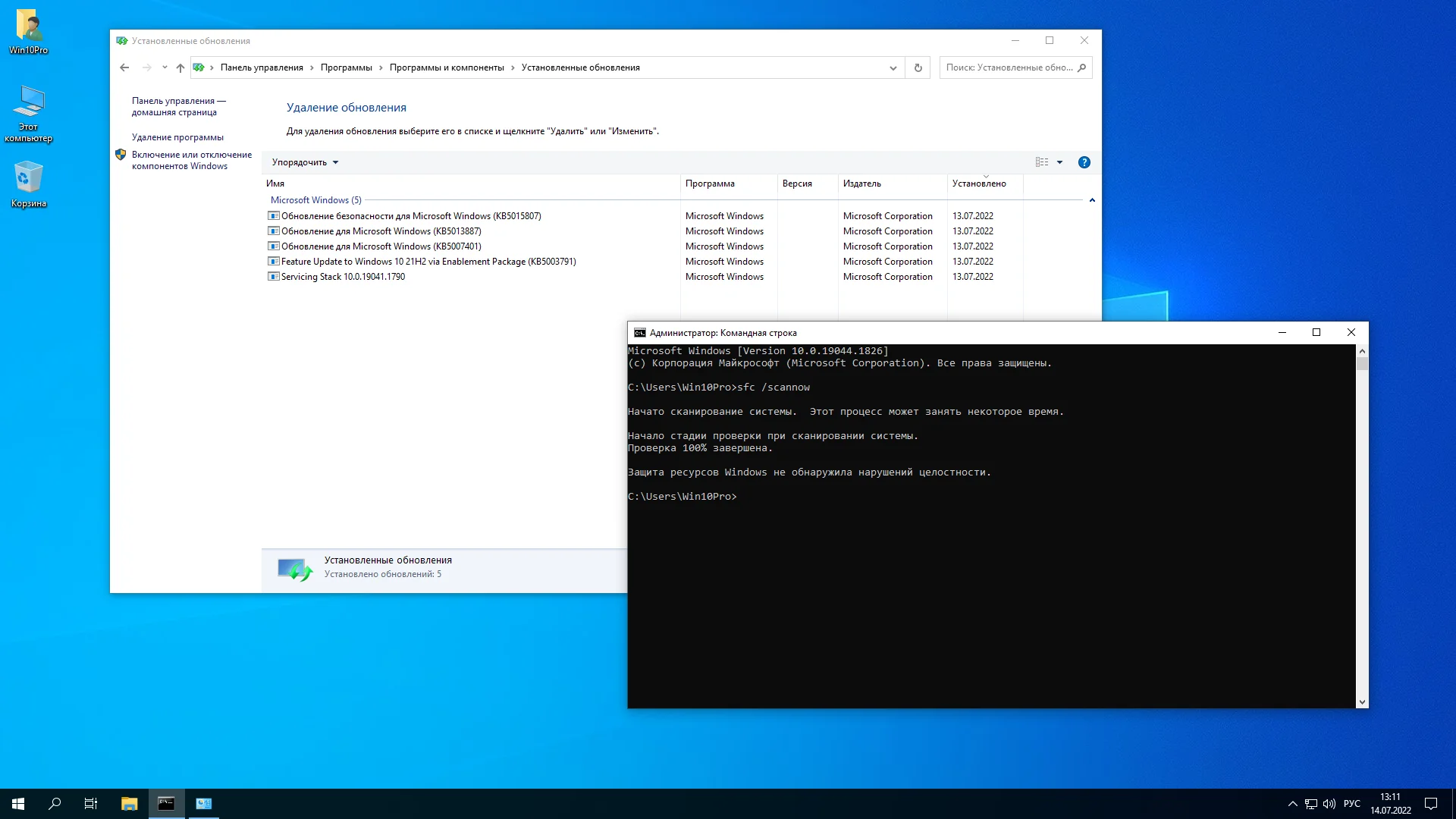Expand the Упорядочить dropdown menu
This screenshot has height=819, width=1456.
click(x=305, y=162)
